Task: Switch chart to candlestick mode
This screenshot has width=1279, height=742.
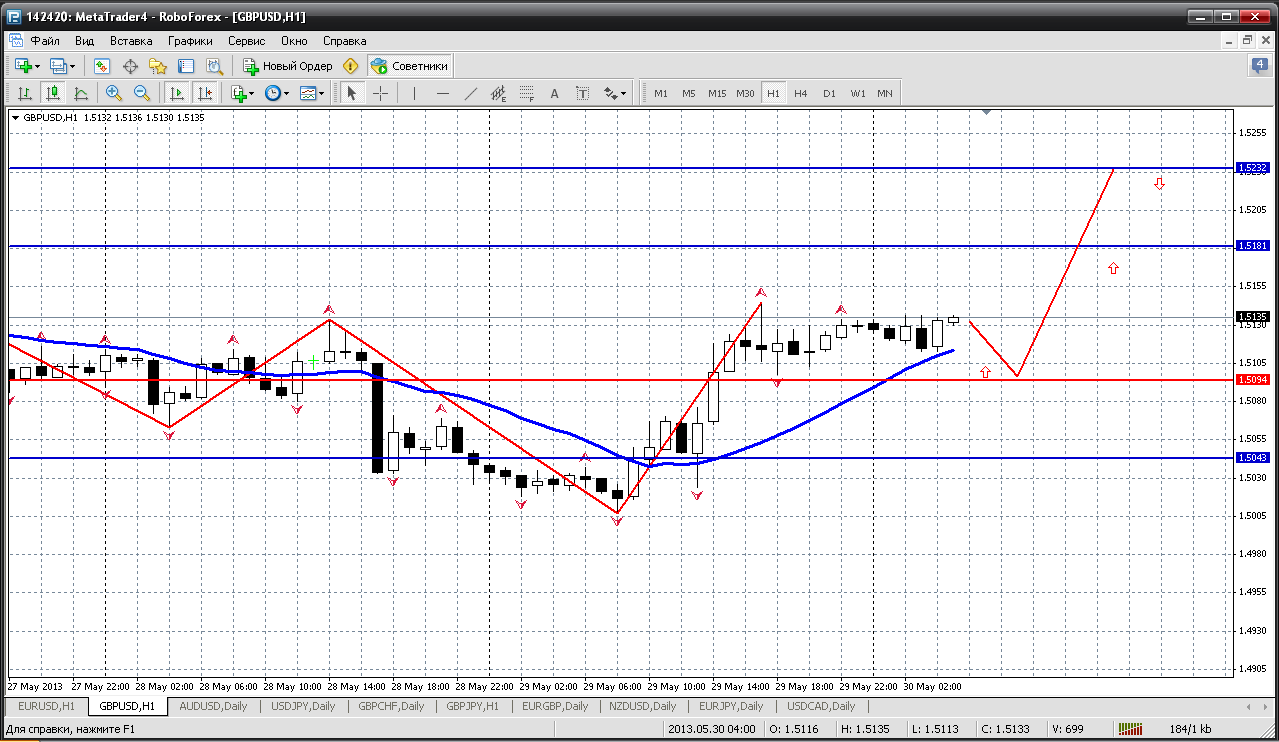Action: click(x=52, y=93)
